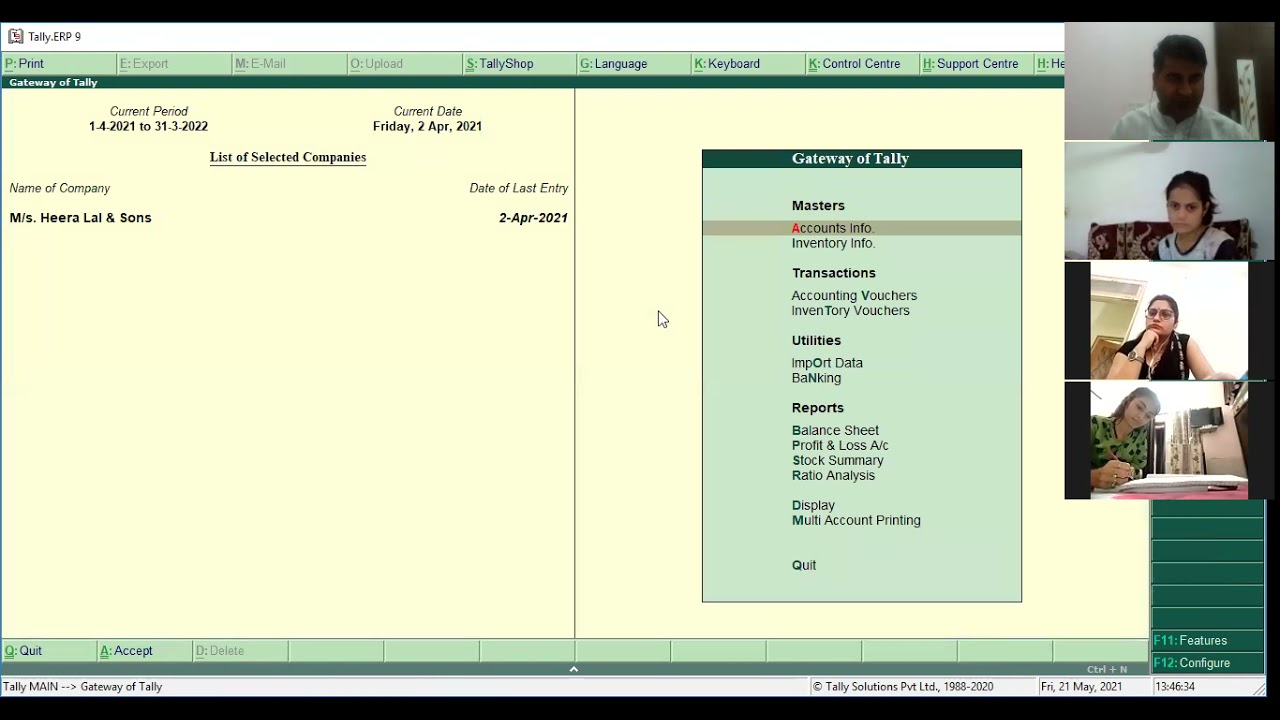Click the video of woman wearing glasses
The height and width of the screenshot is (720, 1280).
click(1169, 322)
